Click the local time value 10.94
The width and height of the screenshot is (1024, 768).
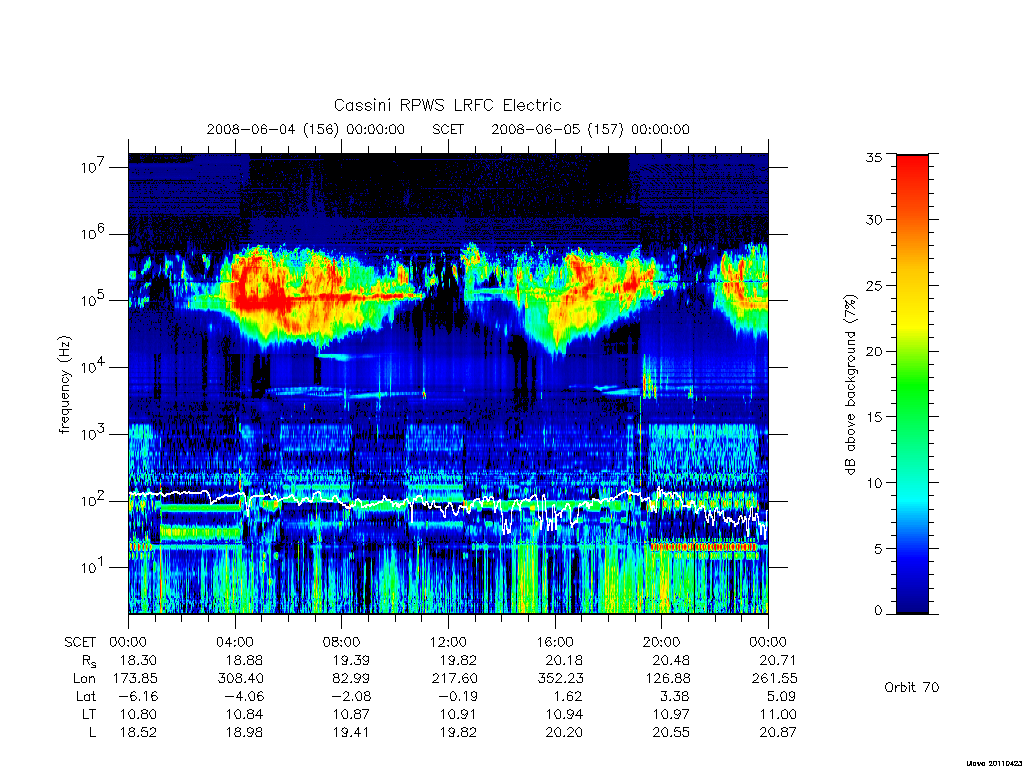click(x=565, y=714)
